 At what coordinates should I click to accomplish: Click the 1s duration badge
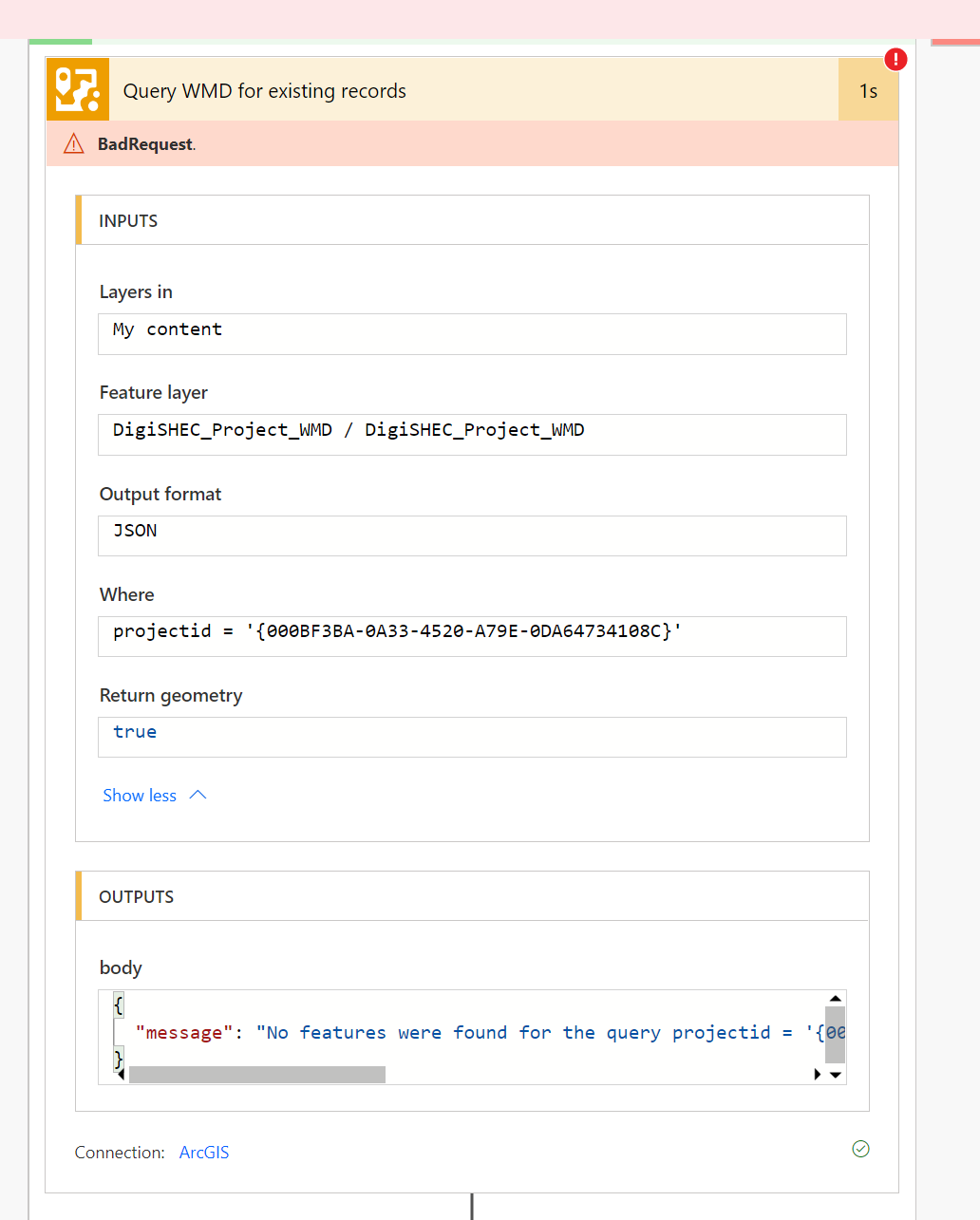point(868,90)
